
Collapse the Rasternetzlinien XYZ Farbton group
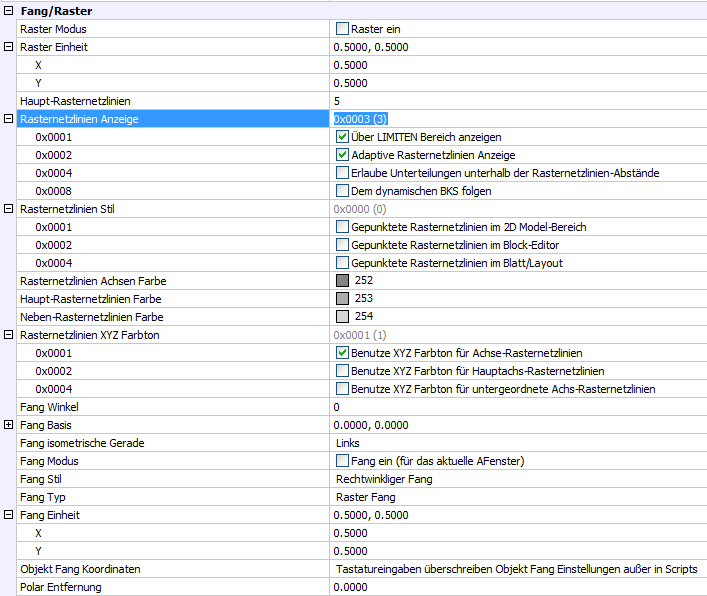9,335
